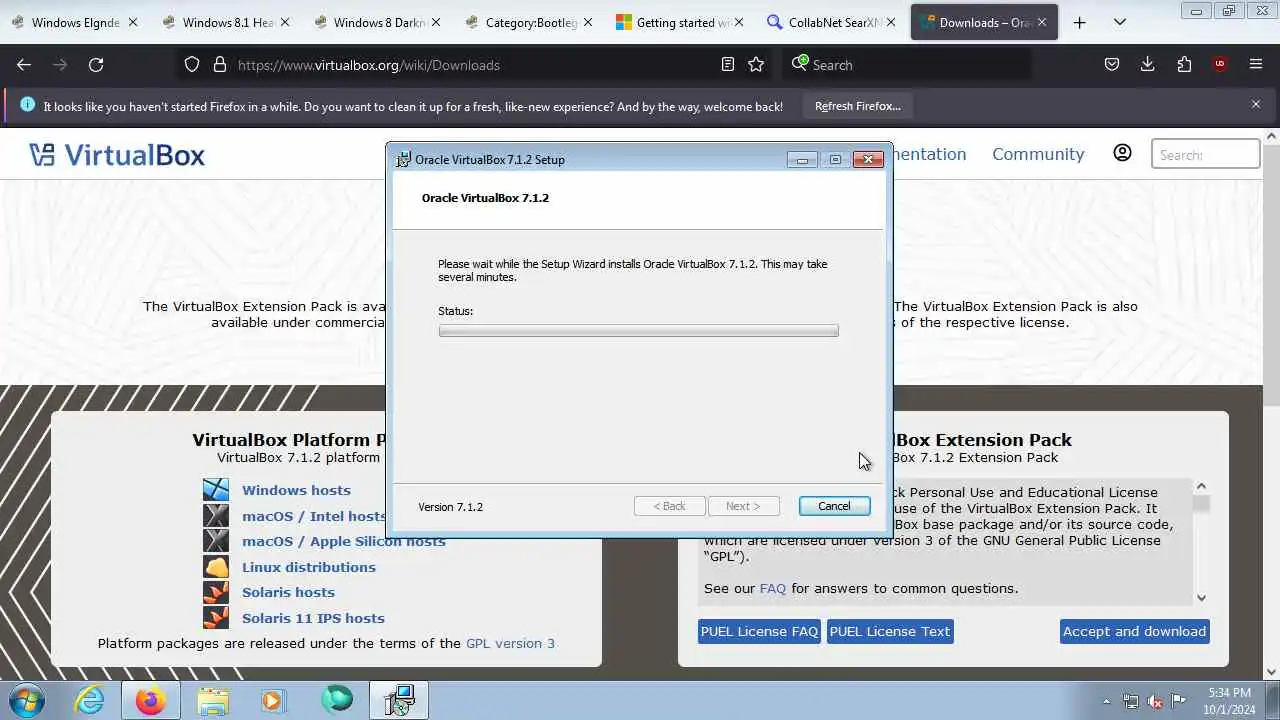Open the Community navigation link
This screenshot has height=720, width=1280.
1038,154
